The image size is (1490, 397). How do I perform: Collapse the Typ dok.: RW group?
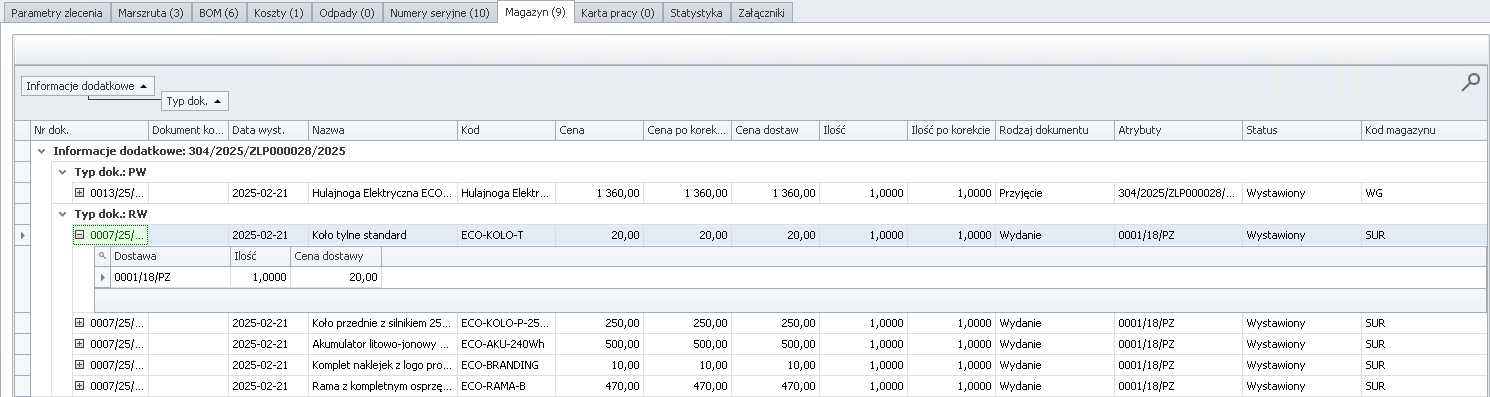[63, 214]
